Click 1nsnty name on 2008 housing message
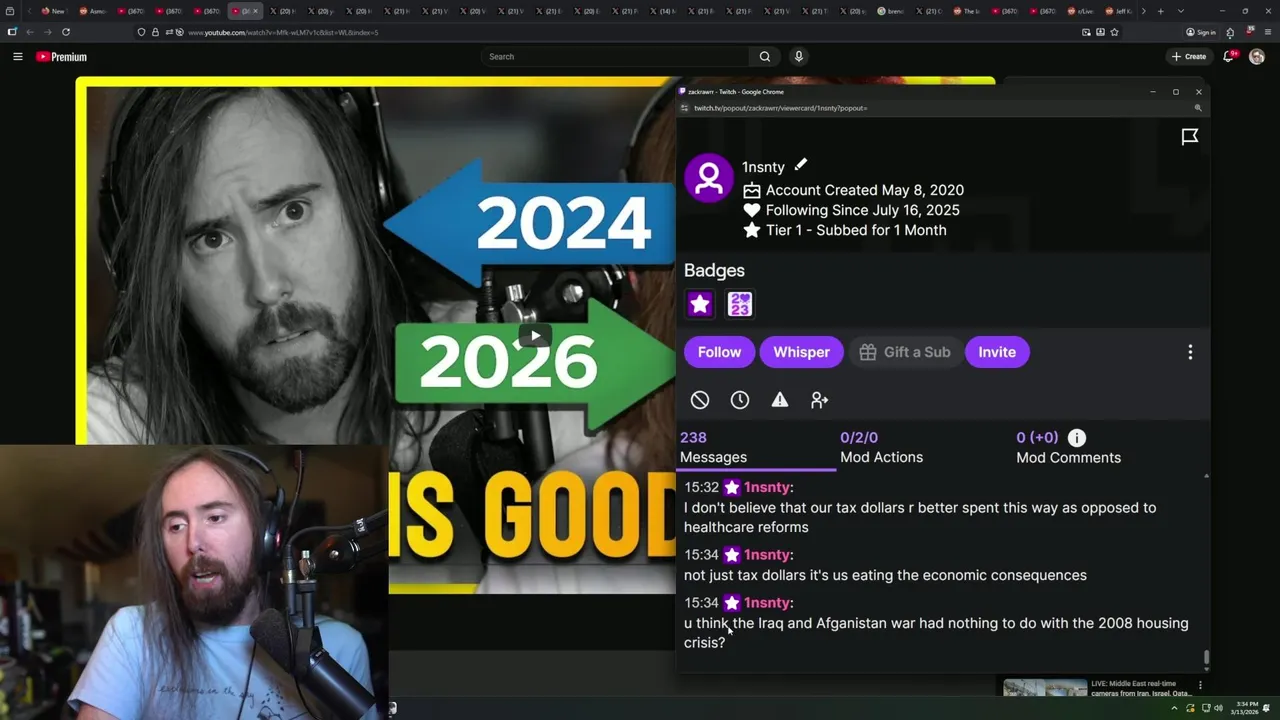The image size is (1280, 720). [767, 603]
